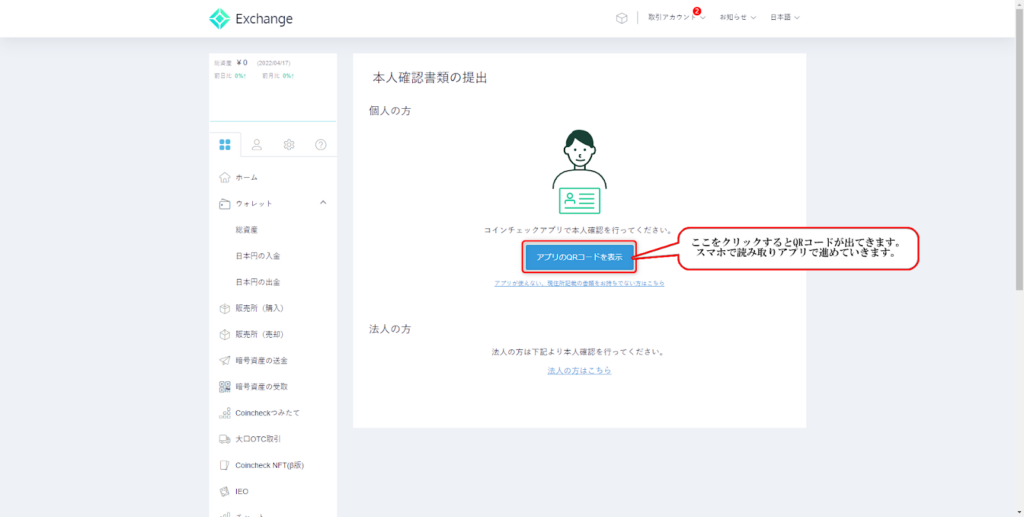Select the question mark help tab icon

(x=321, y=145)
